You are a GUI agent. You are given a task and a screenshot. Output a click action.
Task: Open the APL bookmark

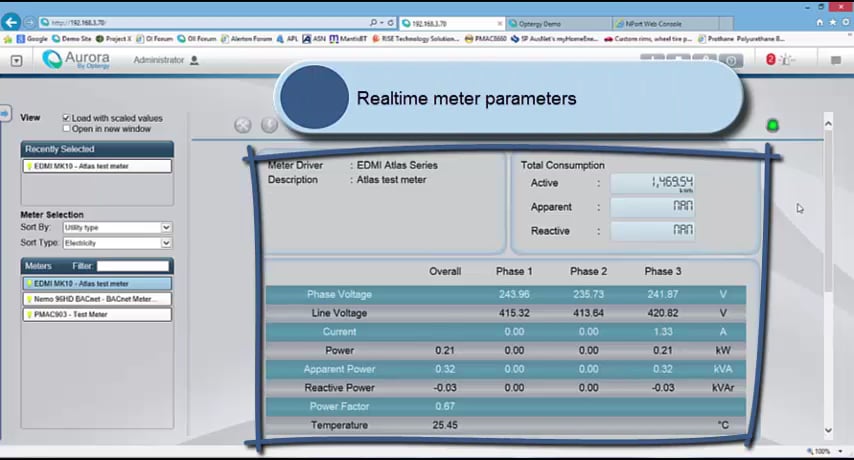287,39
